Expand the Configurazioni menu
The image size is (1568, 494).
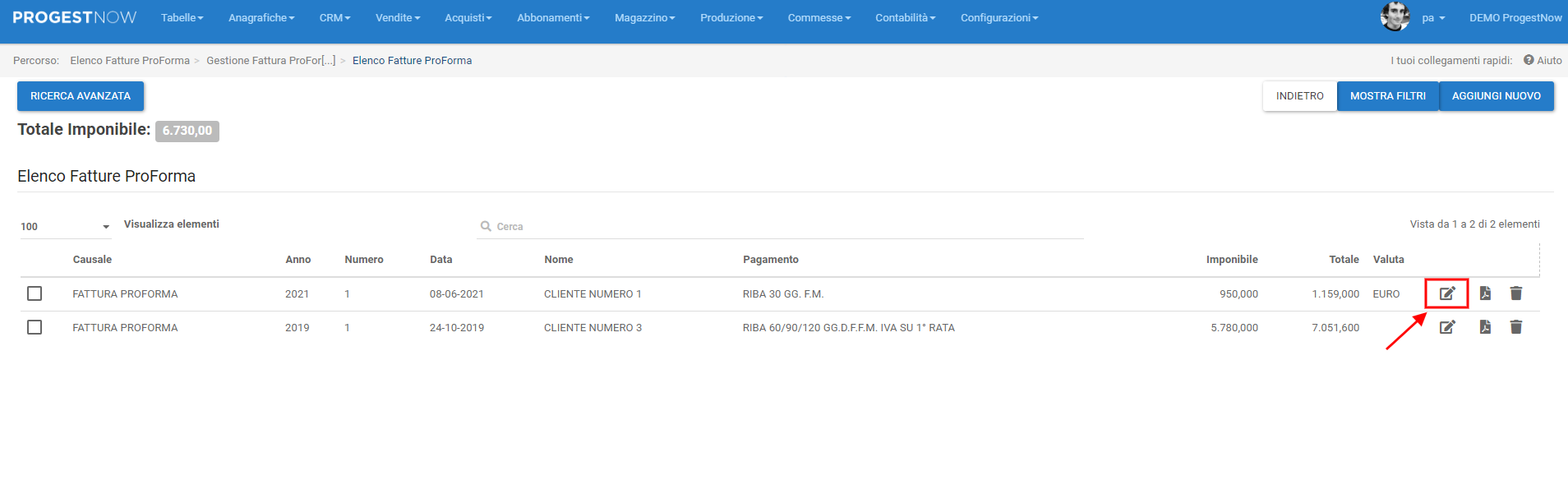998,18
